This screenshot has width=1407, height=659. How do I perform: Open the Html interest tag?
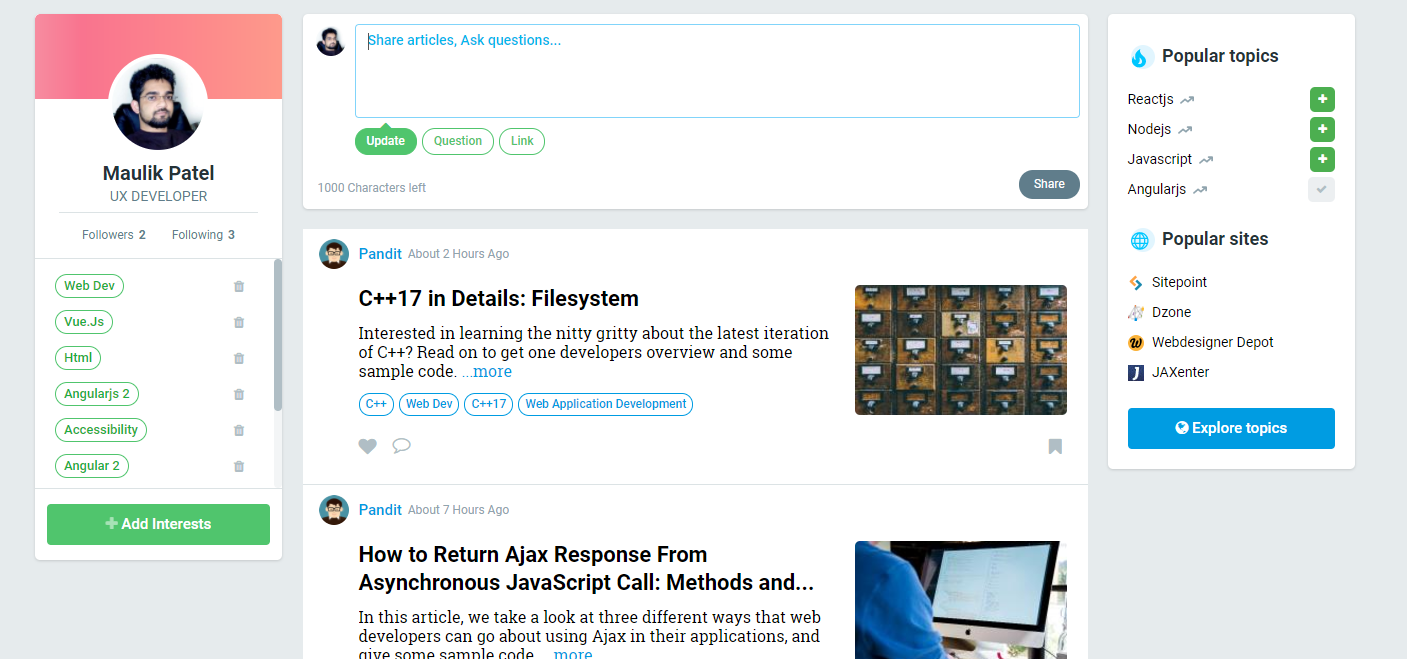pos(78,358)
